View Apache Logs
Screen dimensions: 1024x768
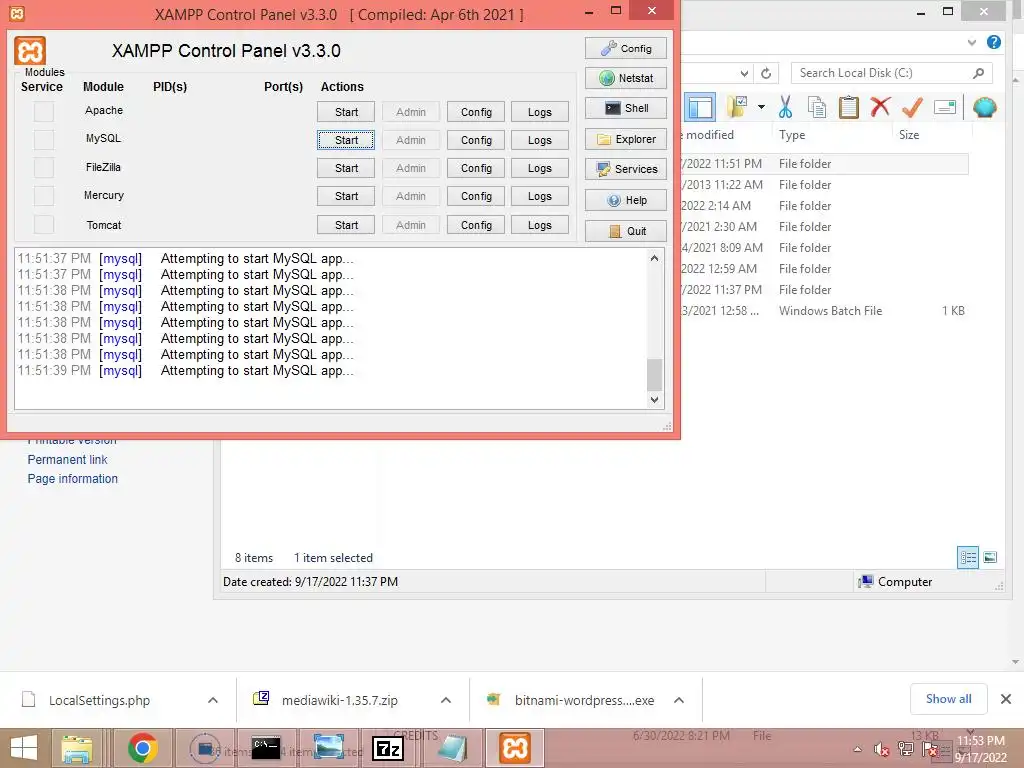coord(539,112)
